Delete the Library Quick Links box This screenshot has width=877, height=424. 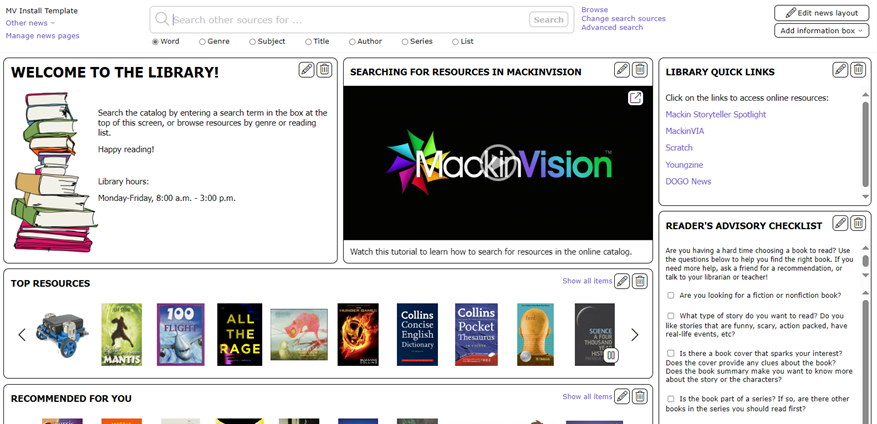pos(858,70)
